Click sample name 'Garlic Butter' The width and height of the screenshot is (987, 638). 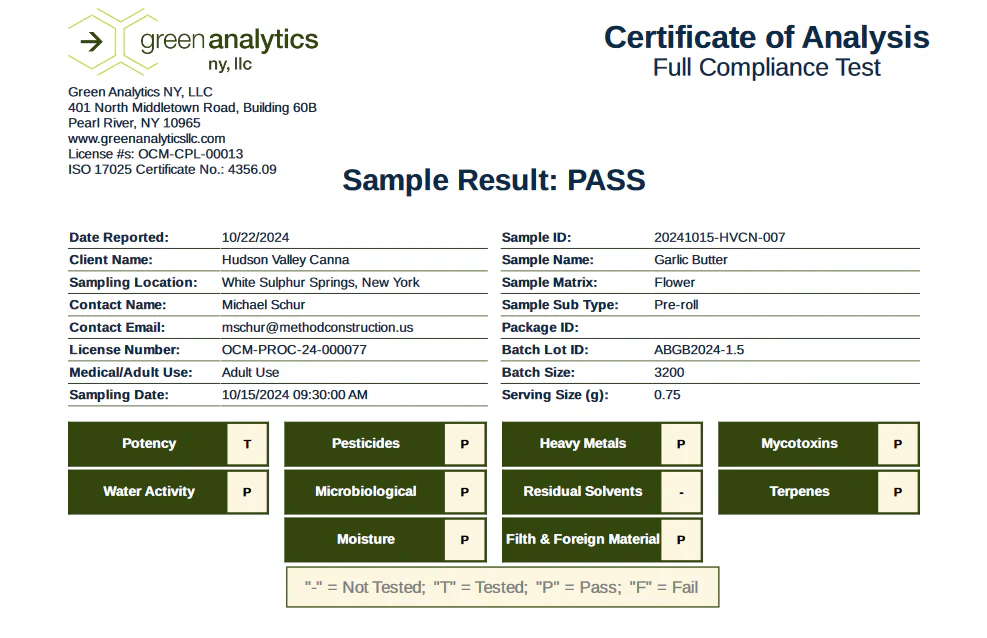[x=691, y=260]
